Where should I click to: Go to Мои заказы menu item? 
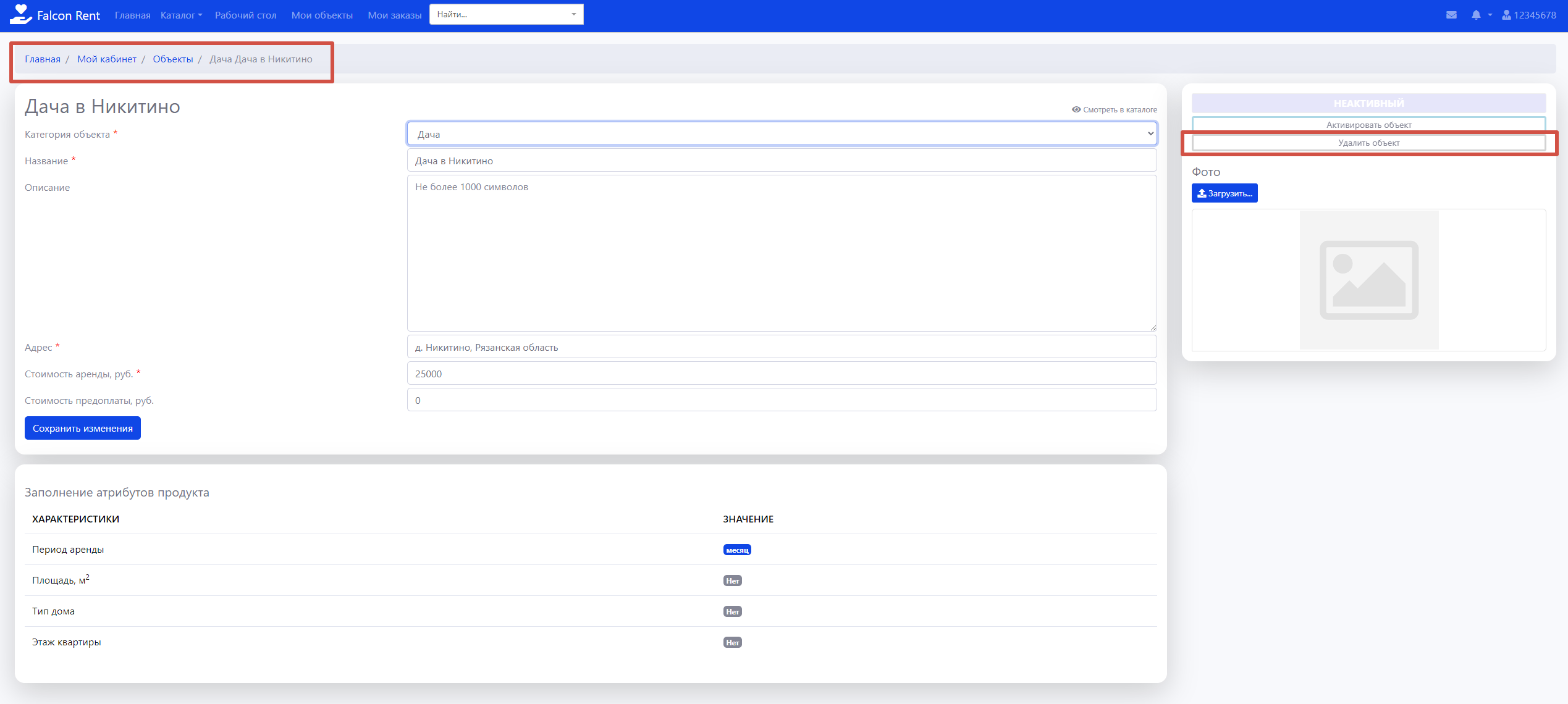coord(394,15)
